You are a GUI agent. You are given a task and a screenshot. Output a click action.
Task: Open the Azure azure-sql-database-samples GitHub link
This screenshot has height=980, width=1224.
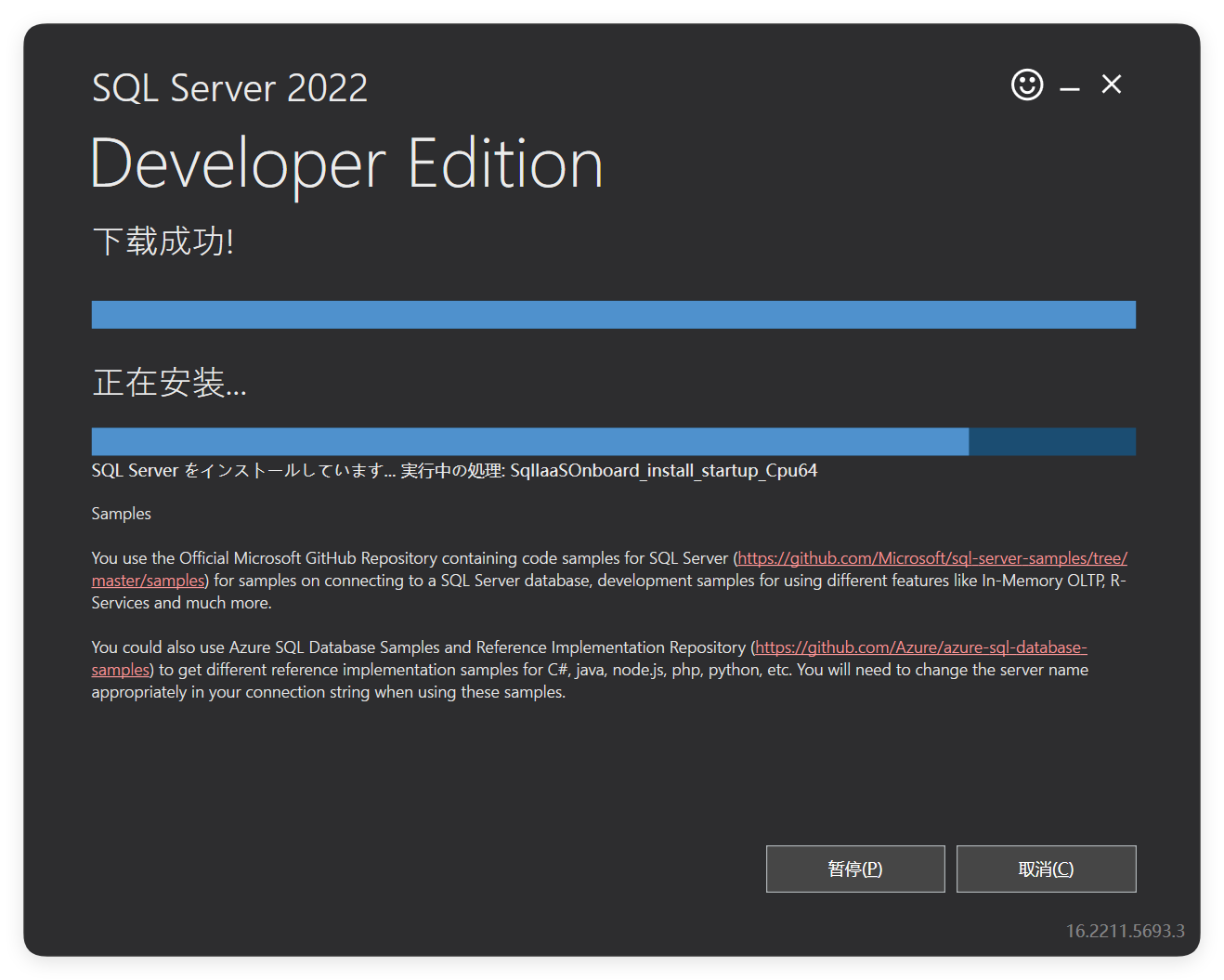921,647
